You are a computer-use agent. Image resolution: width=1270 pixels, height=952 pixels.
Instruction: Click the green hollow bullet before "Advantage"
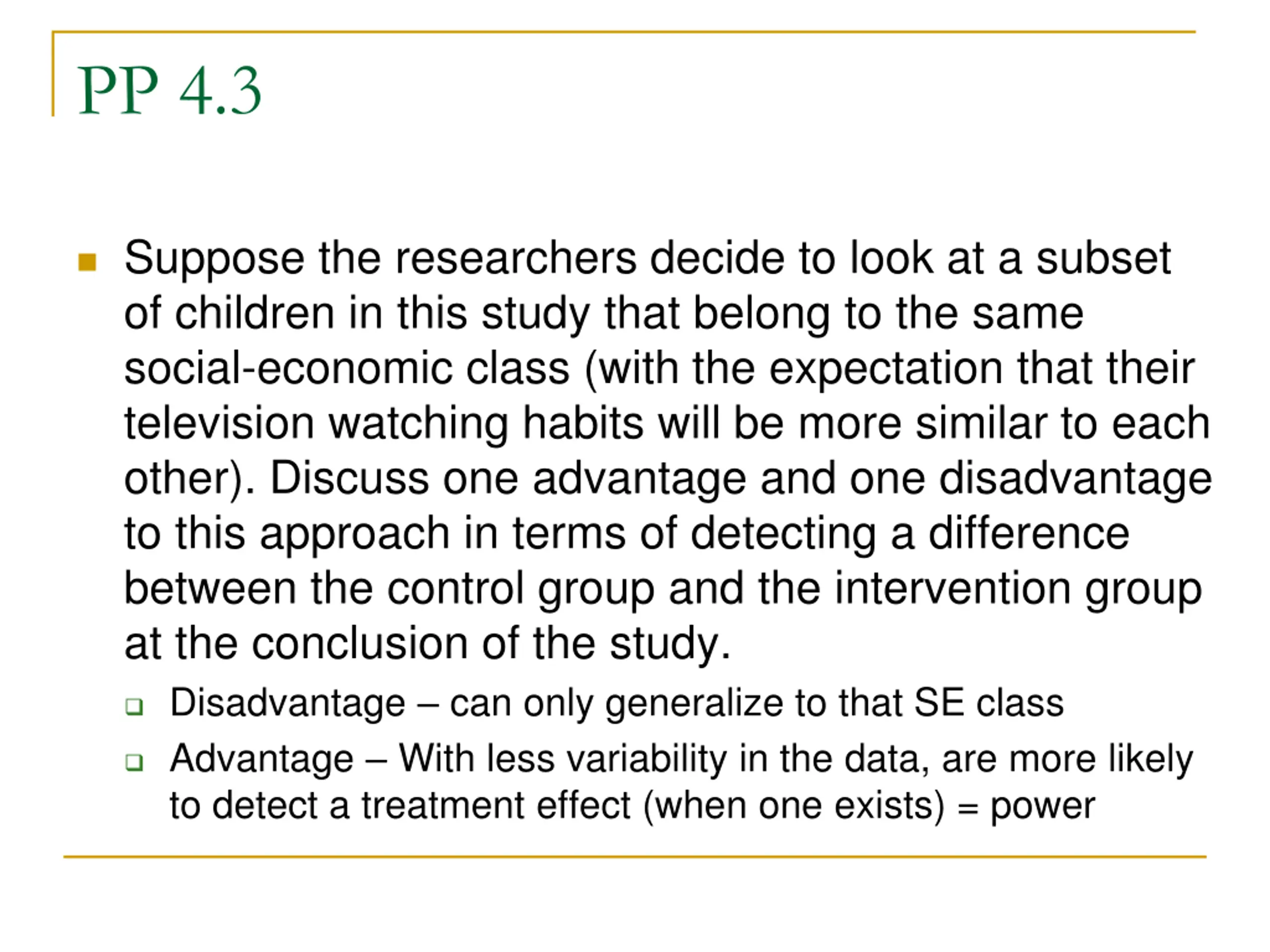click(134, 762)
